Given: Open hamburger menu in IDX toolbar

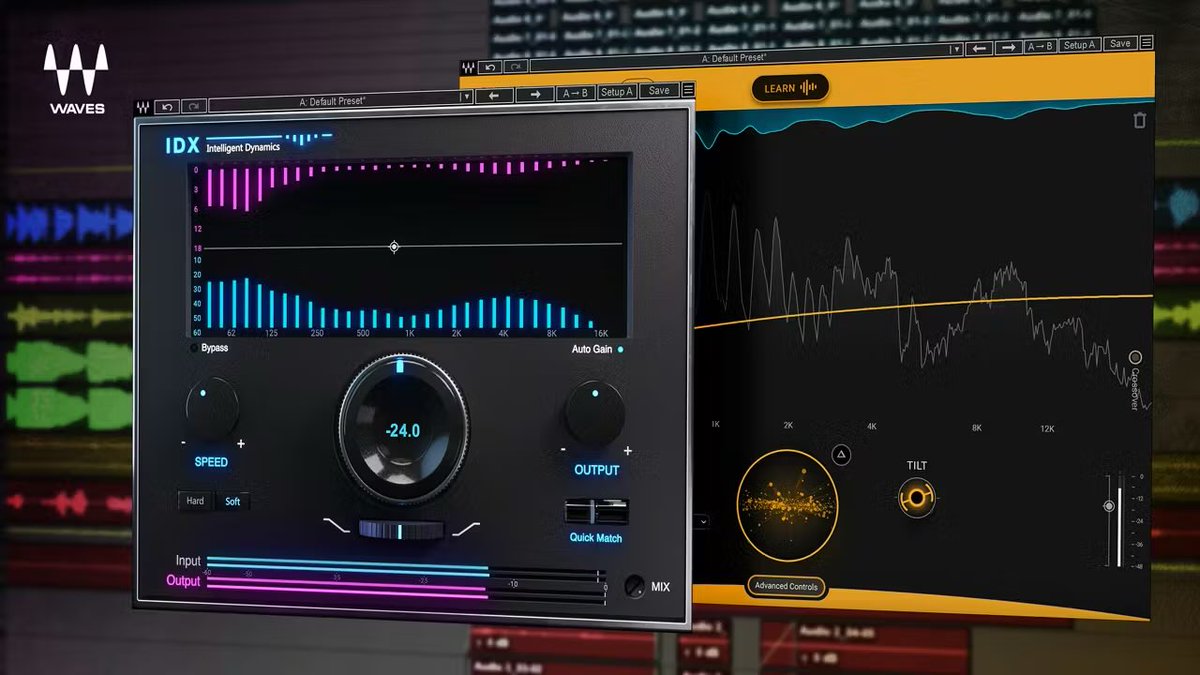Looking at the screenshot, I should point(688,90).
